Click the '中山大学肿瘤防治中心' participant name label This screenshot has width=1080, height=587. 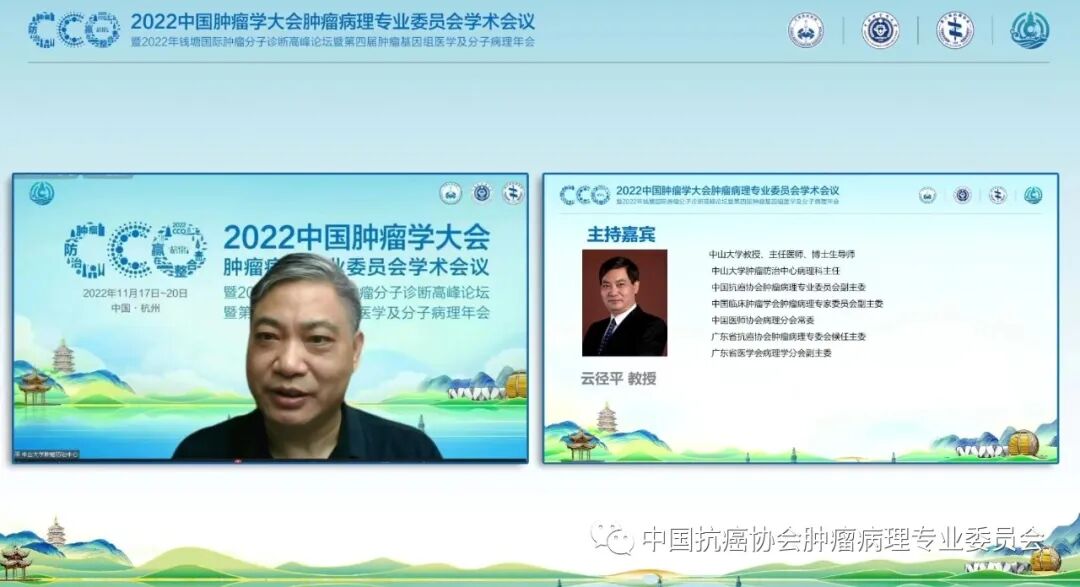coord(47,455)
